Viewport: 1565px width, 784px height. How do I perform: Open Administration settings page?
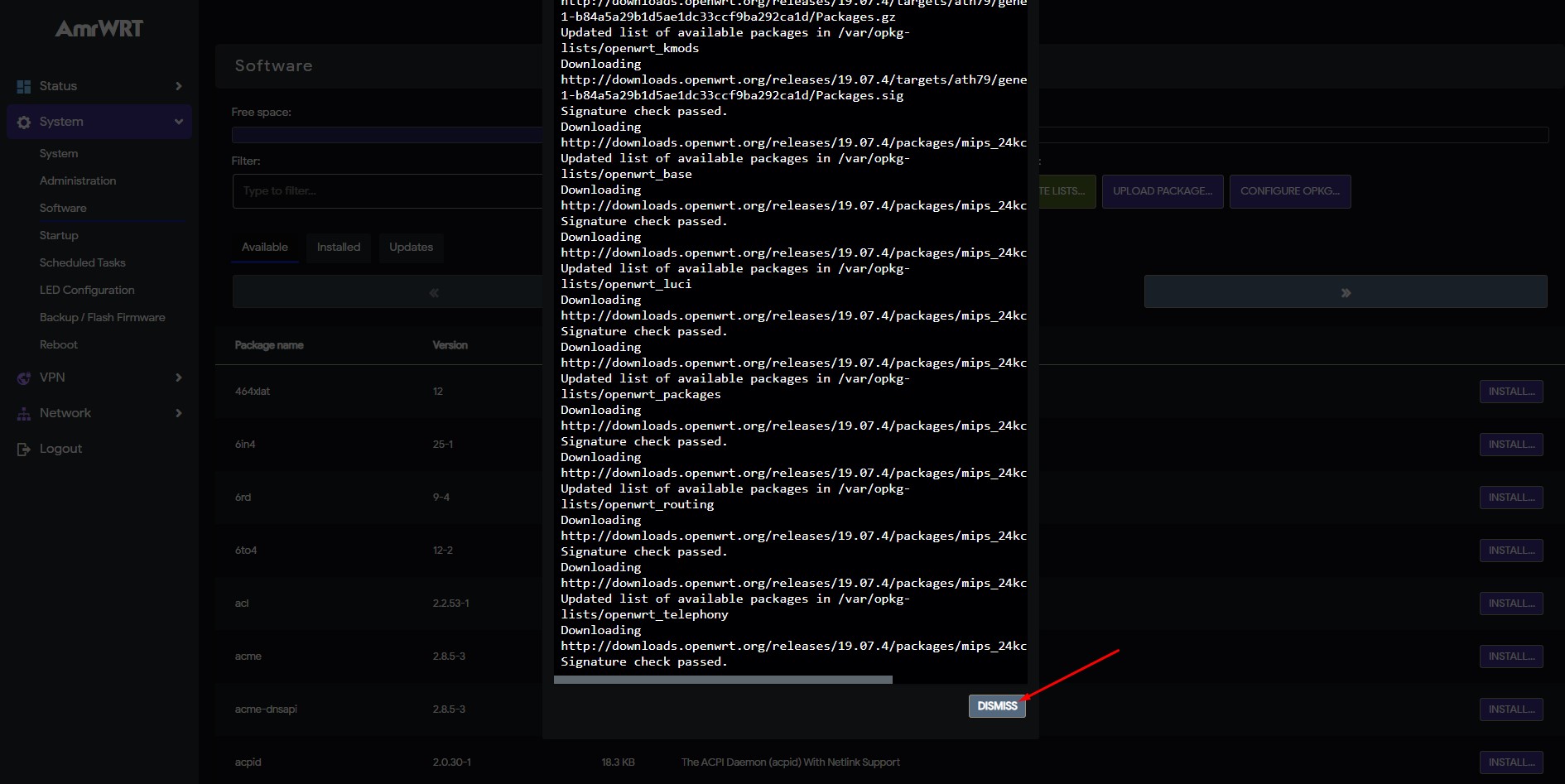coord(78,180)
